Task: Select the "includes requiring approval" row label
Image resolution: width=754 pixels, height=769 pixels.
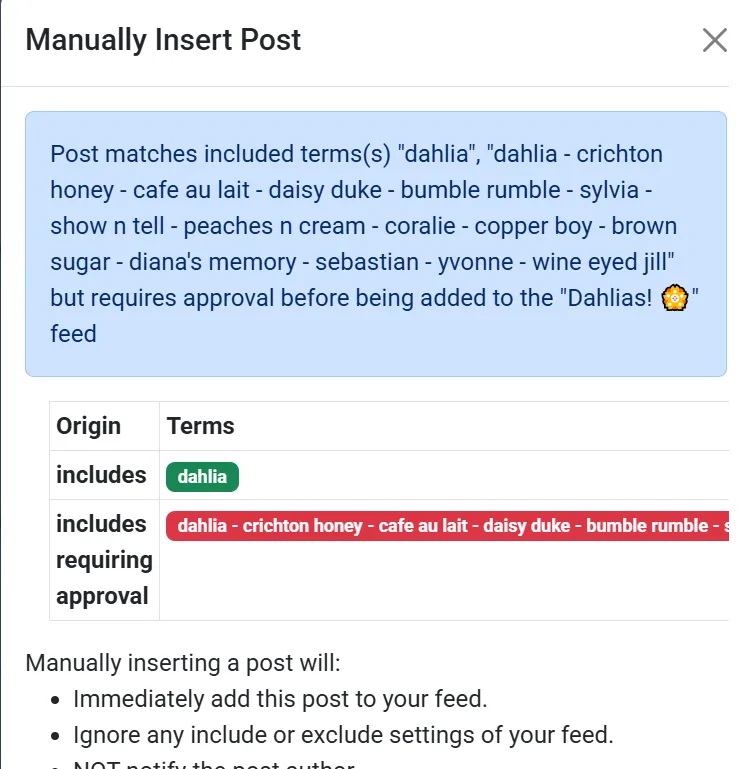Action: [x=104, y=560]
